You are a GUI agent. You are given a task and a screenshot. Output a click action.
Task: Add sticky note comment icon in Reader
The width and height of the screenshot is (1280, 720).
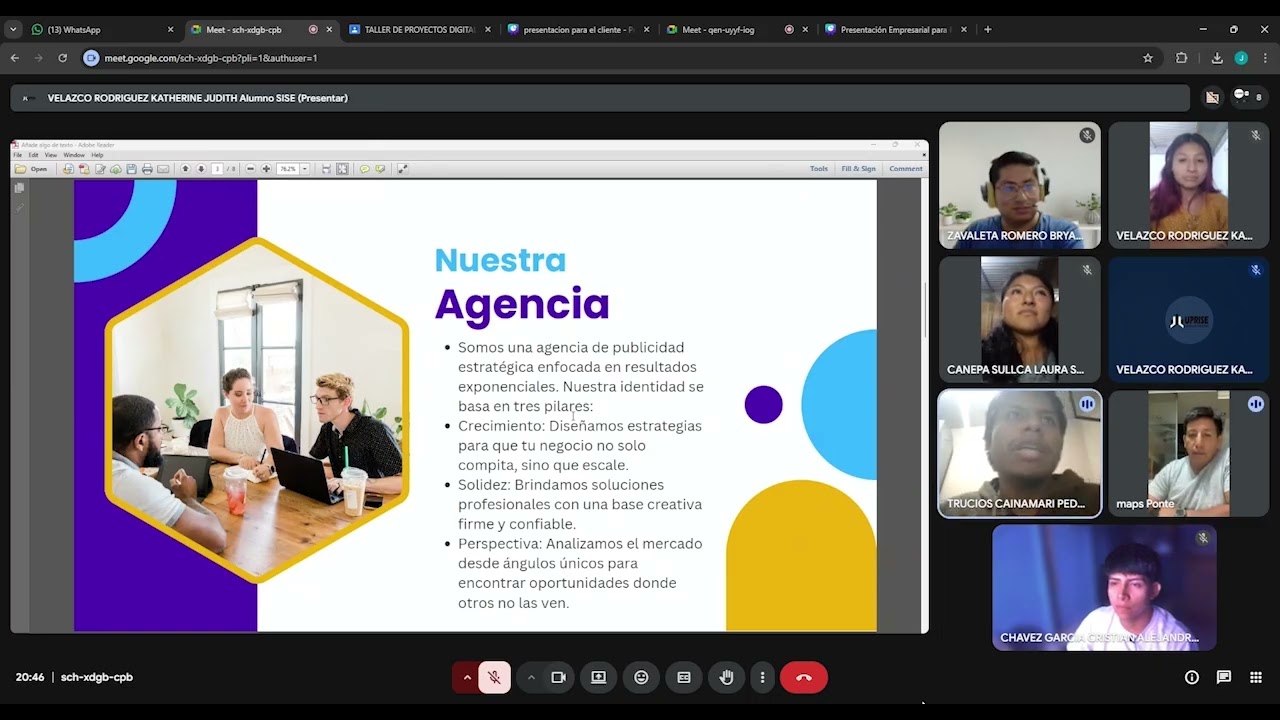pyautogui.click(x=365, y=169)
